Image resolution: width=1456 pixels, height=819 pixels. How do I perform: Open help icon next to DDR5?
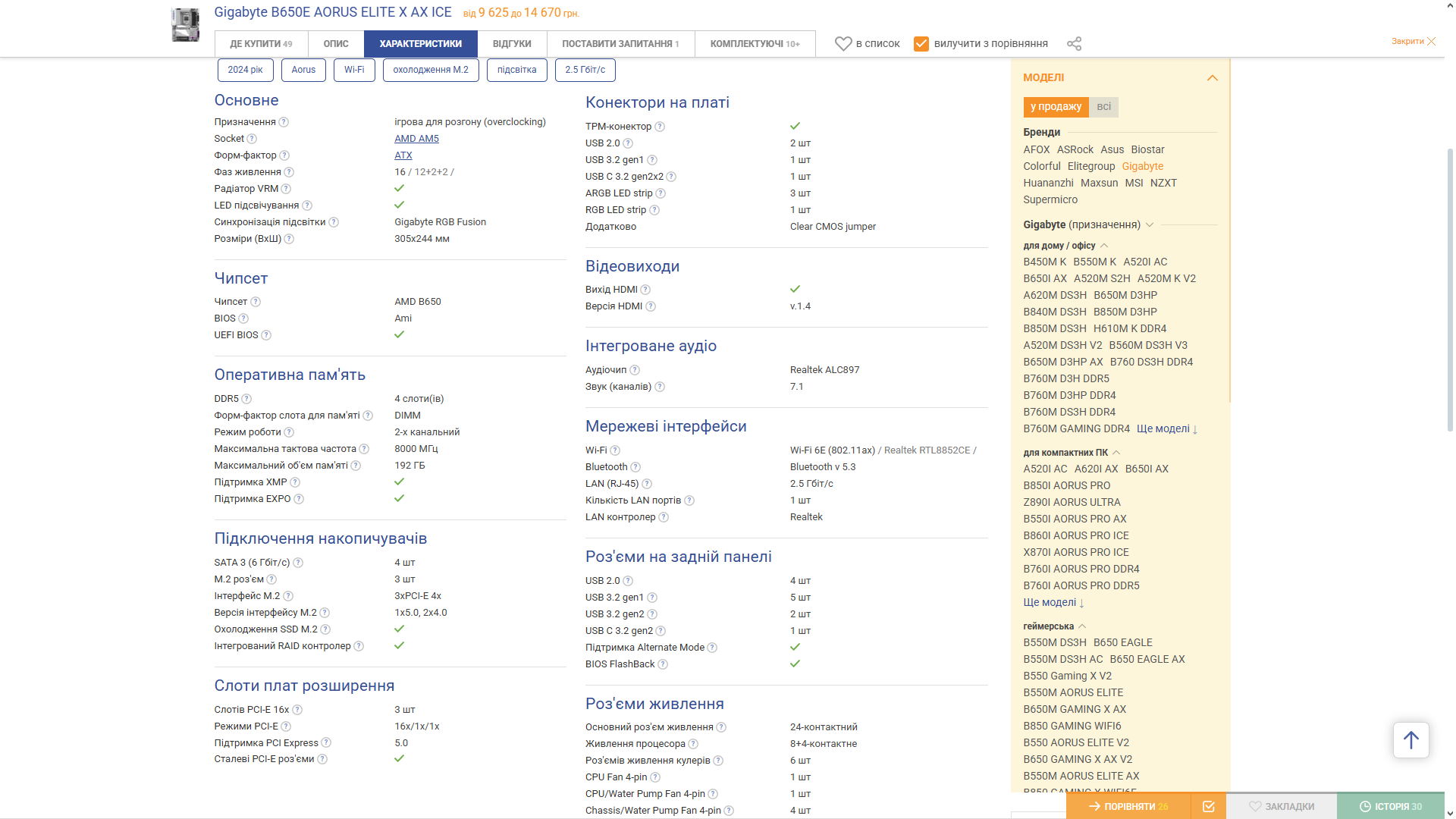tap(246, 399)
